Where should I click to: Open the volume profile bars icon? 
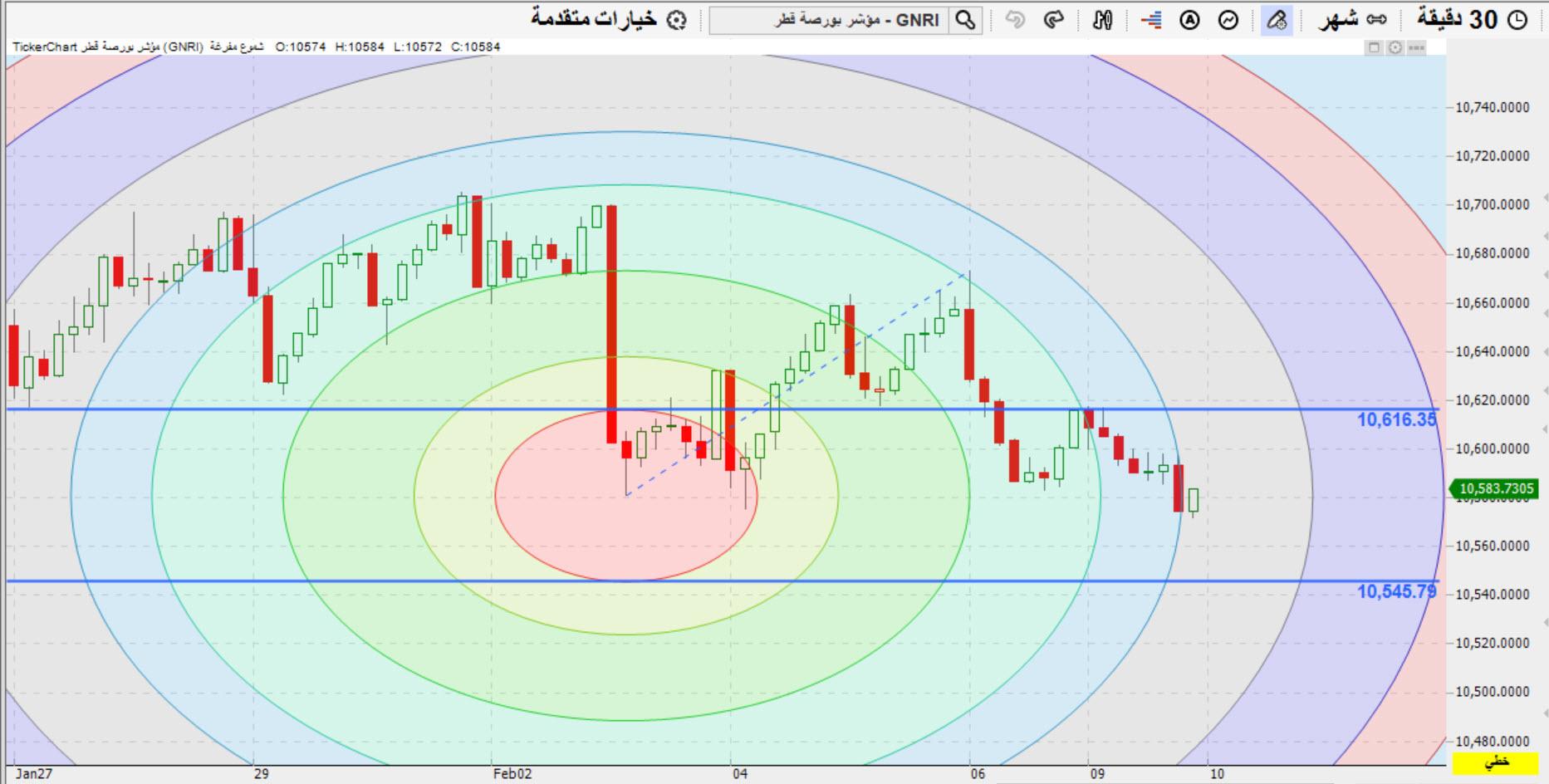pos(1151,20)
